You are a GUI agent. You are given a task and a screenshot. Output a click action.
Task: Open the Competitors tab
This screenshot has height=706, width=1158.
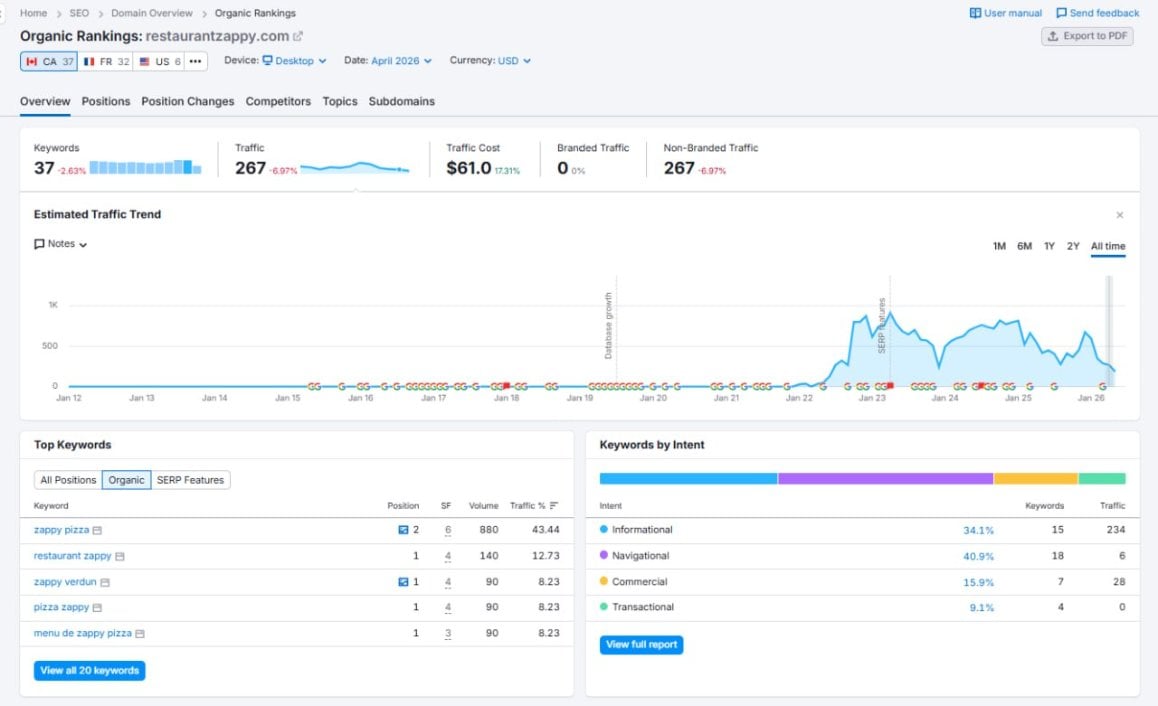coord(278,101)
